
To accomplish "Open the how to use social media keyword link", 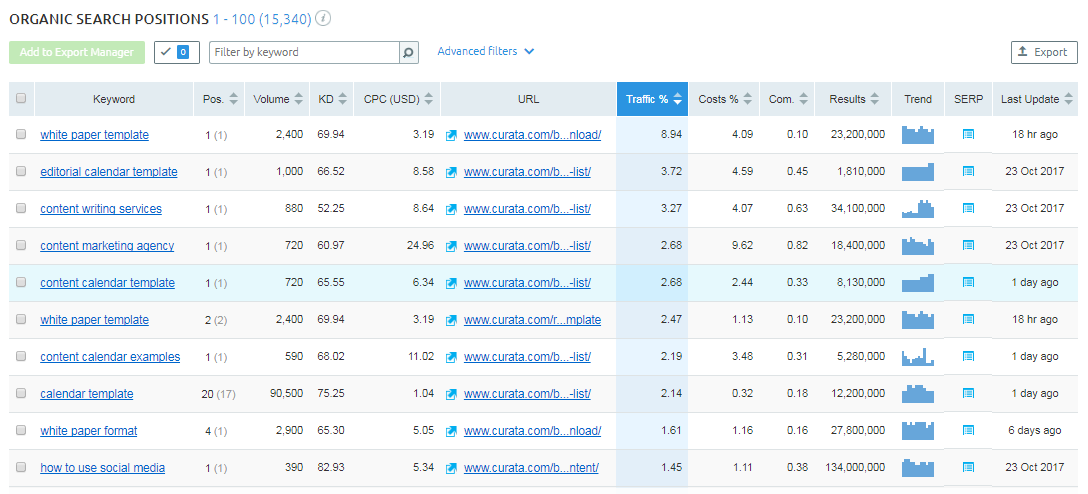I will pos(103,468).
